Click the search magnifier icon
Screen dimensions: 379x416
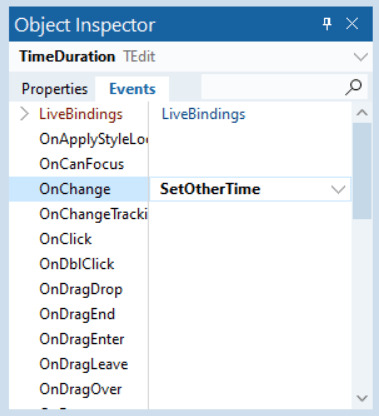point(353,87)
